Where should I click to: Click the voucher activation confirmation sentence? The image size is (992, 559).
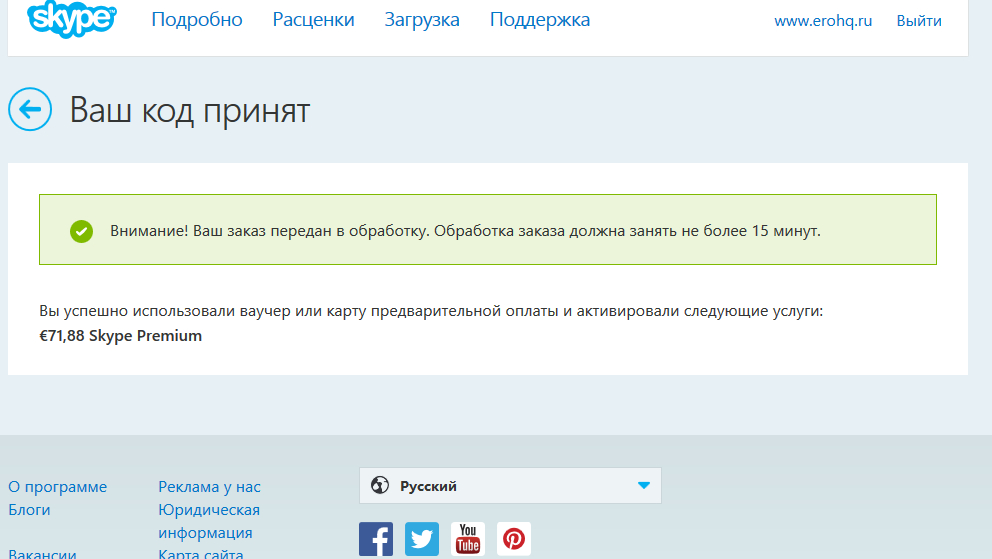click(x=431, y=311)
